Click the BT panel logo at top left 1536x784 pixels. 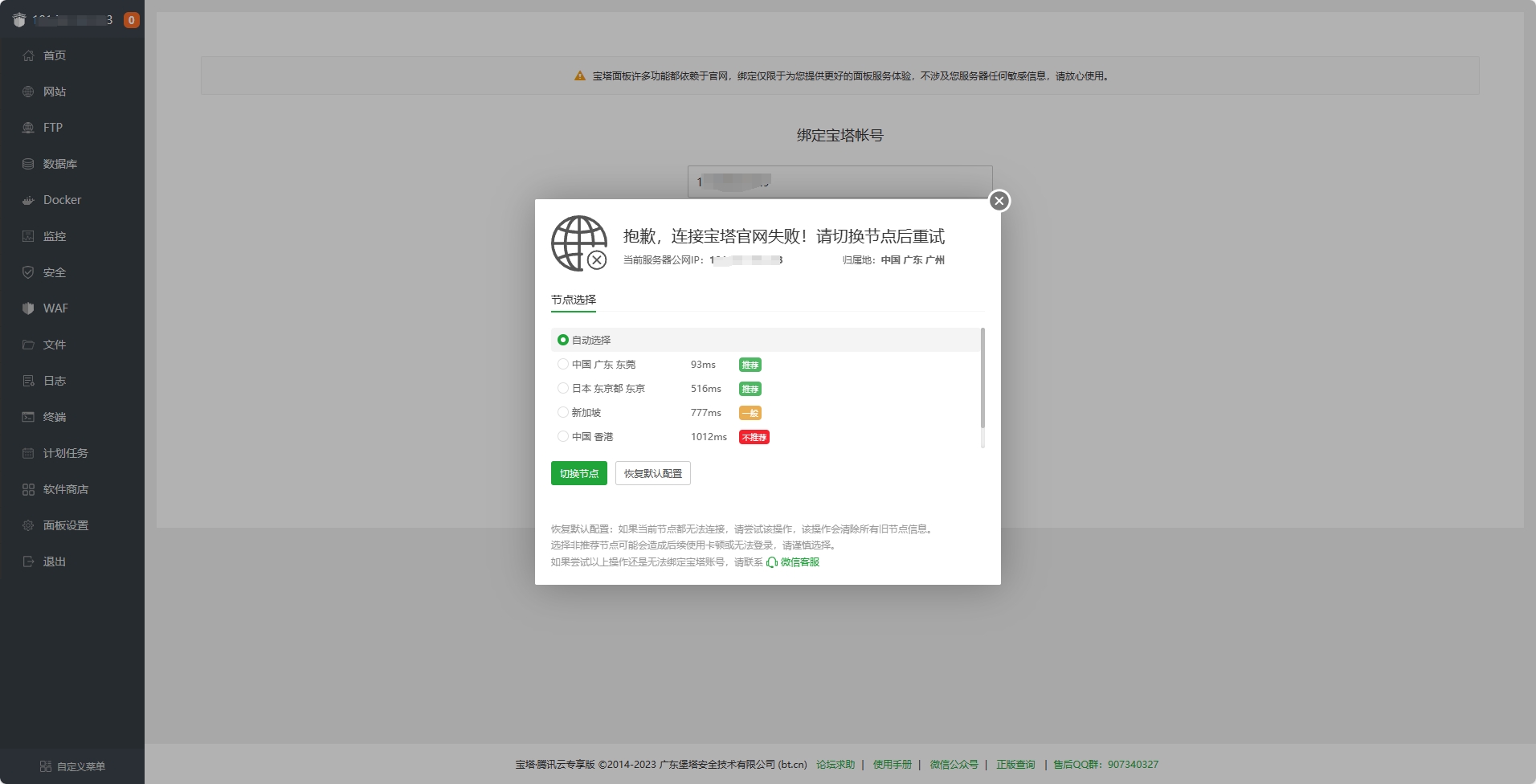[19, 20]
